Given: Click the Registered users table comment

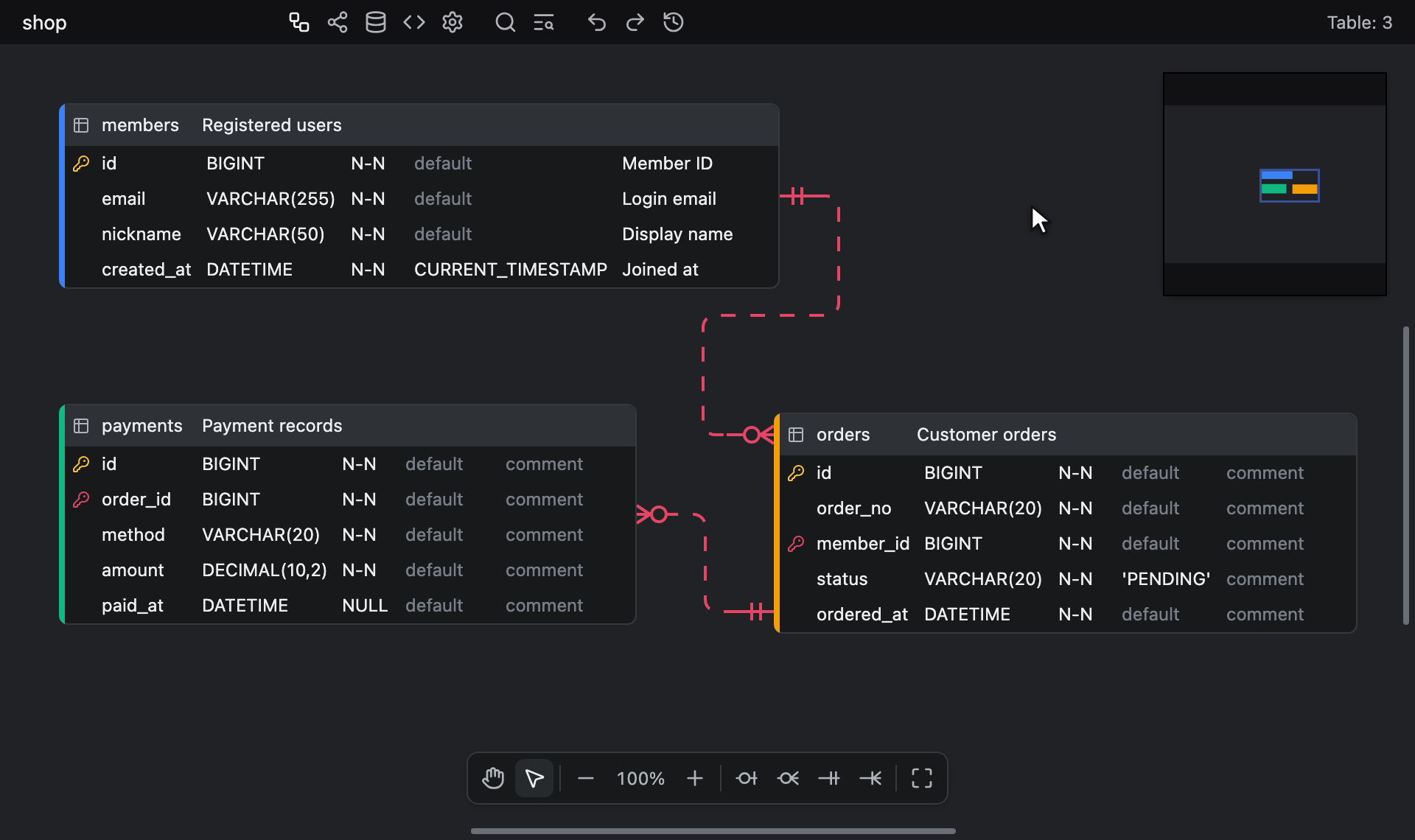Looking at the screenshot, I should [x=272, y=125].
